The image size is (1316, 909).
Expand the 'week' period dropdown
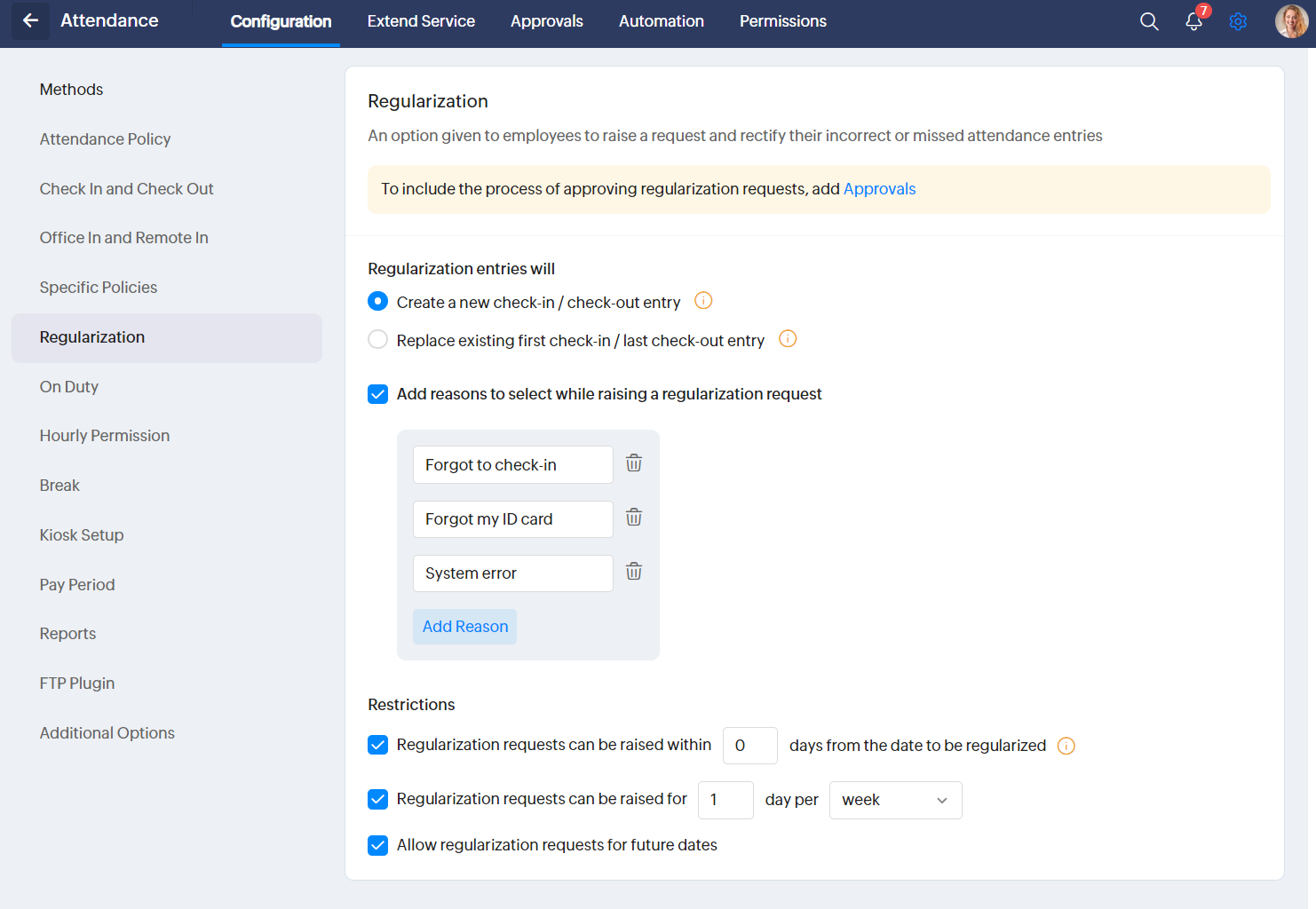pyautogui.click(x=895, y=800)
